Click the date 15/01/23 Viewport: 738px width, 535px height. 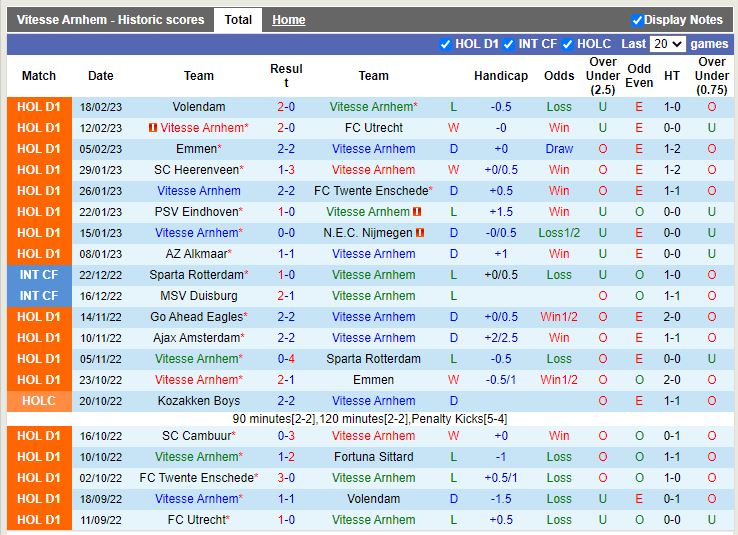[x=101, y=233]
